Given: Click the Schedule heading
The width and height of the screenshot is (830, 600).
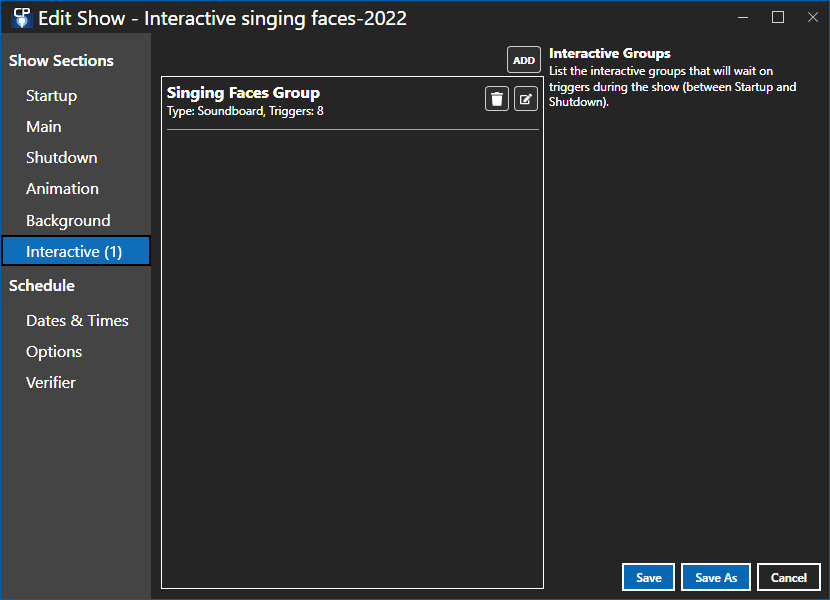Looking at the screenshot, I should click(x=42, y=286).
